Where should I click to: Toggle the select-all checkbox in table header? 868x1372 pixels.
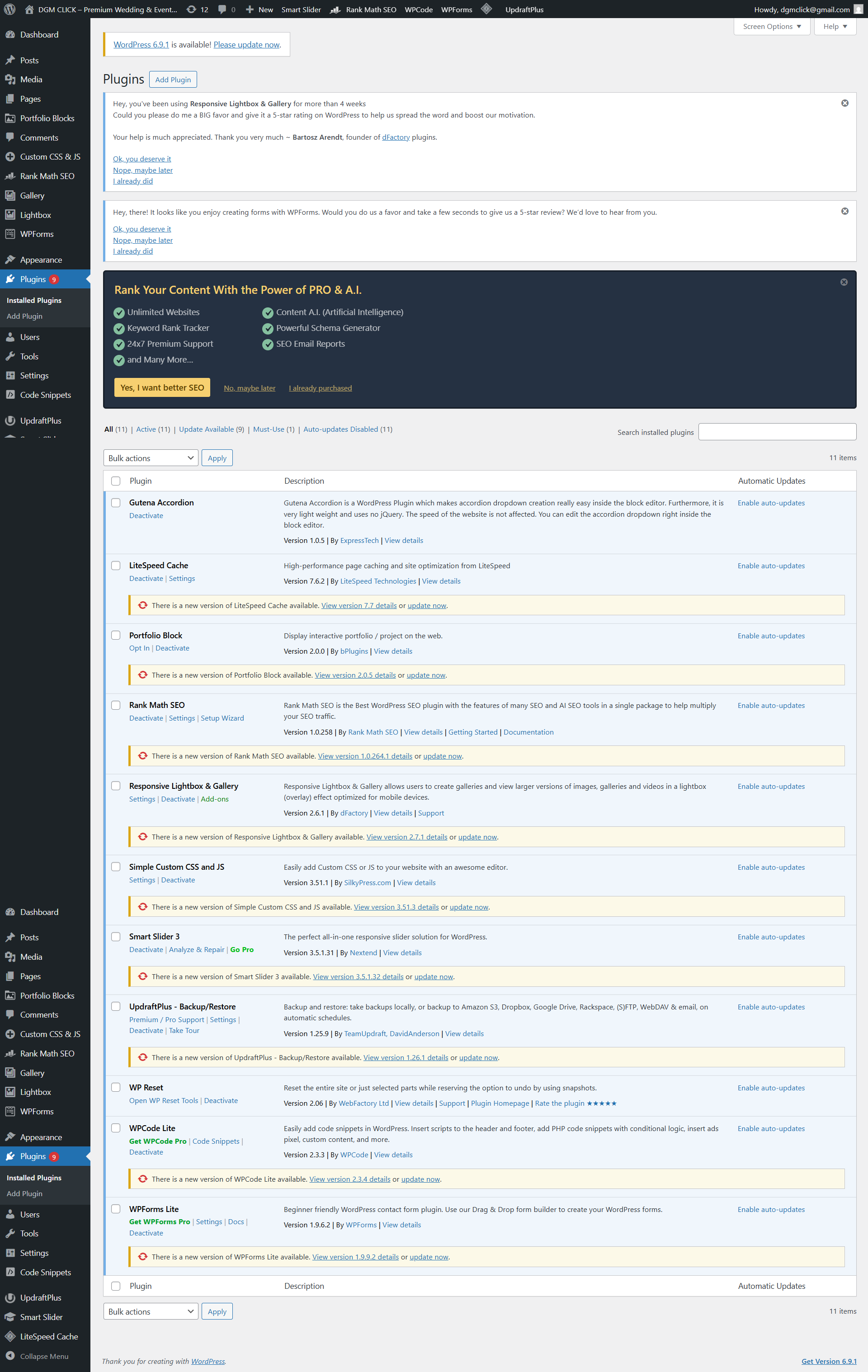(x=116, y=481)
